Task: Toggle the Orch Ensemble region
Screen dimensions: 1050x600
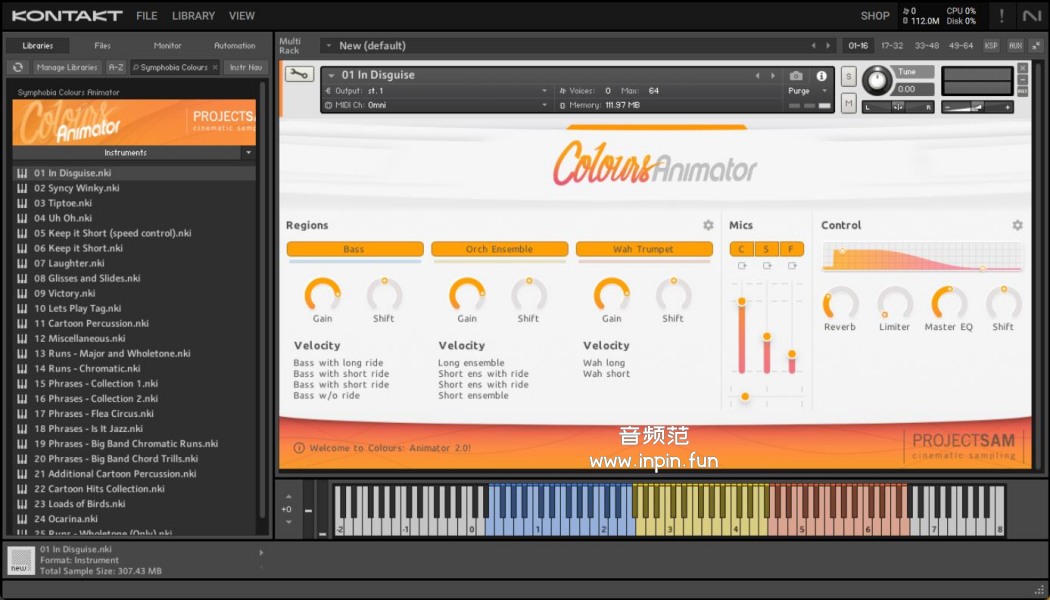Action: click(500, 249)
